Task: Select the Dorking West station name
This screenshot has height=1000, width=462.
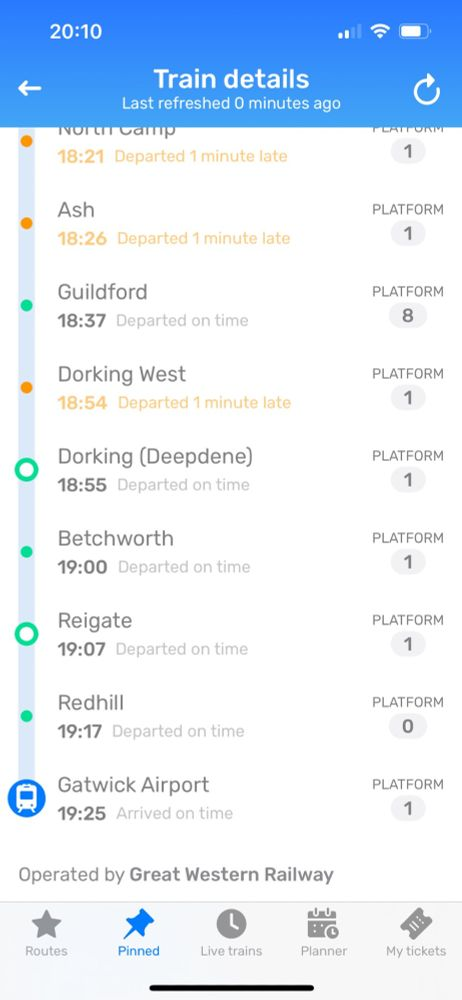Action: pyautogui.click(x=122, y=374)
